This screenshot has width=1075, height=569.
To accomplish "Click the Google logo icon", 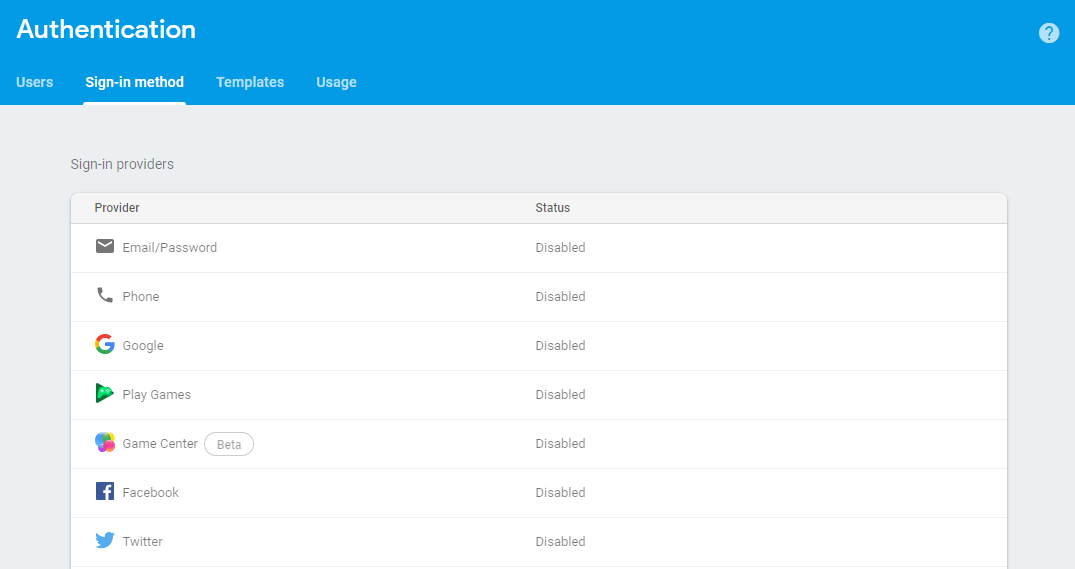I will click(x=105, y=344).
